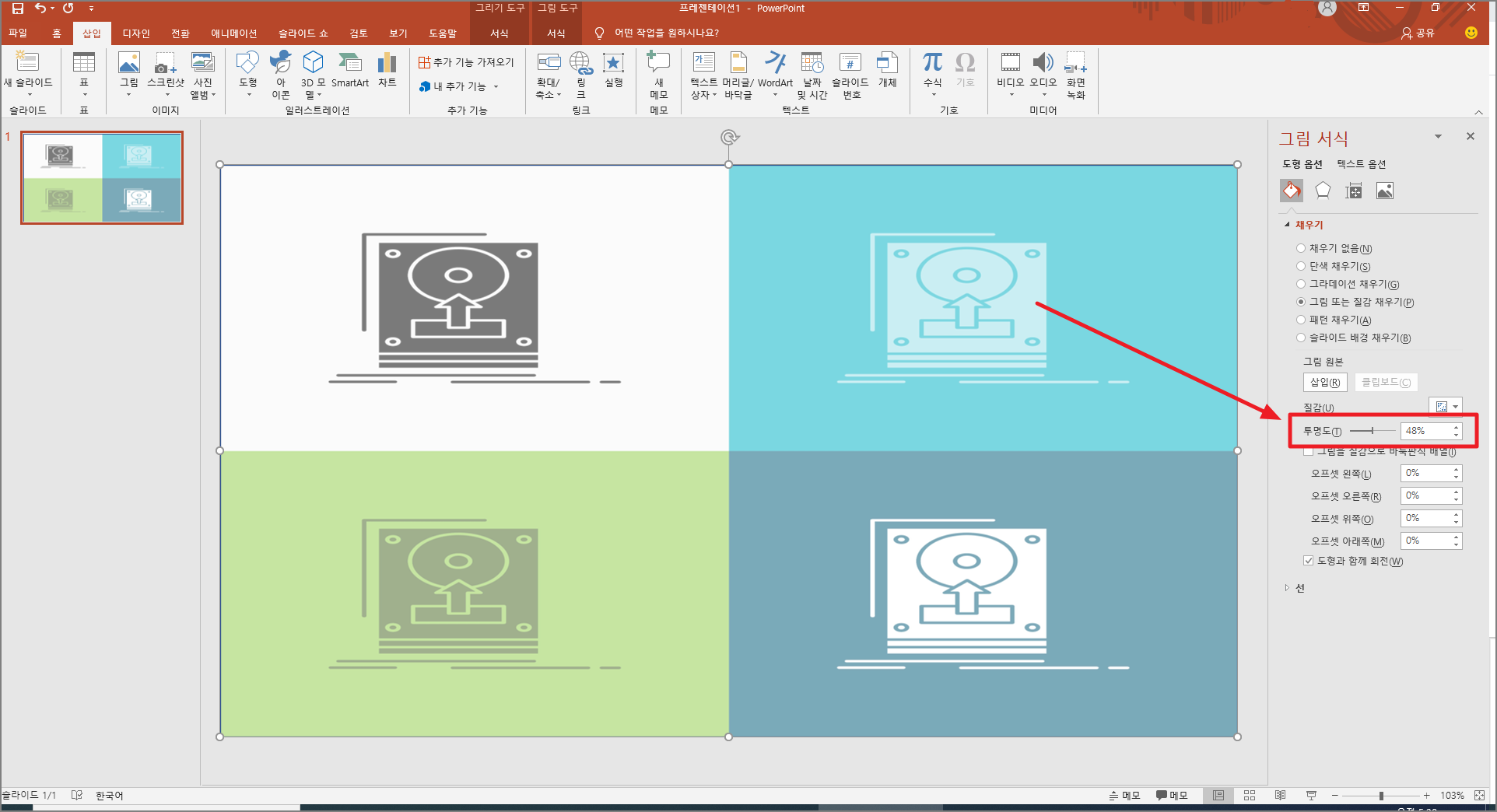Switch to Text Options (텍스트 옵션)
This screenshot has width=1497, height=812.
tap(1362, 164)
